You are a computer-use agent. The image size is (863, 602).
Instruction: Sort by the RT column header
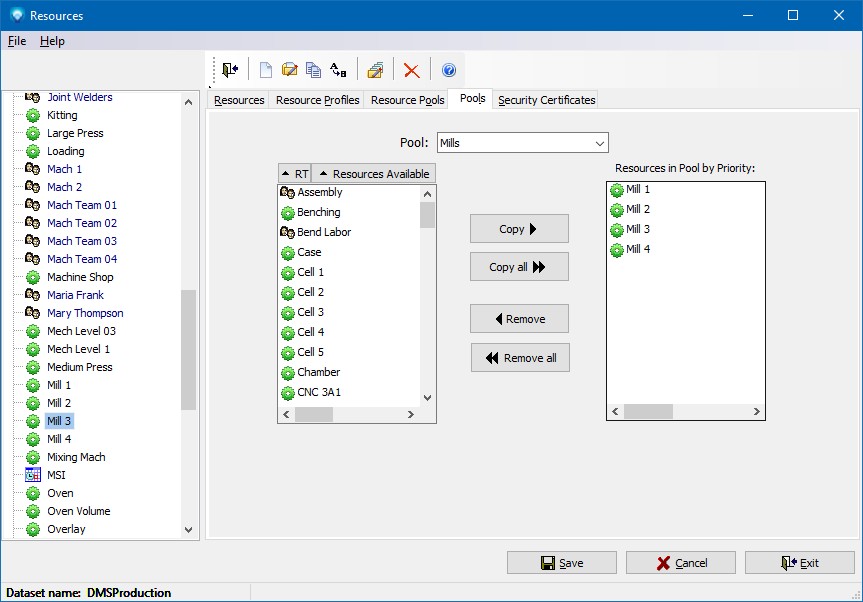coord(295,174)
